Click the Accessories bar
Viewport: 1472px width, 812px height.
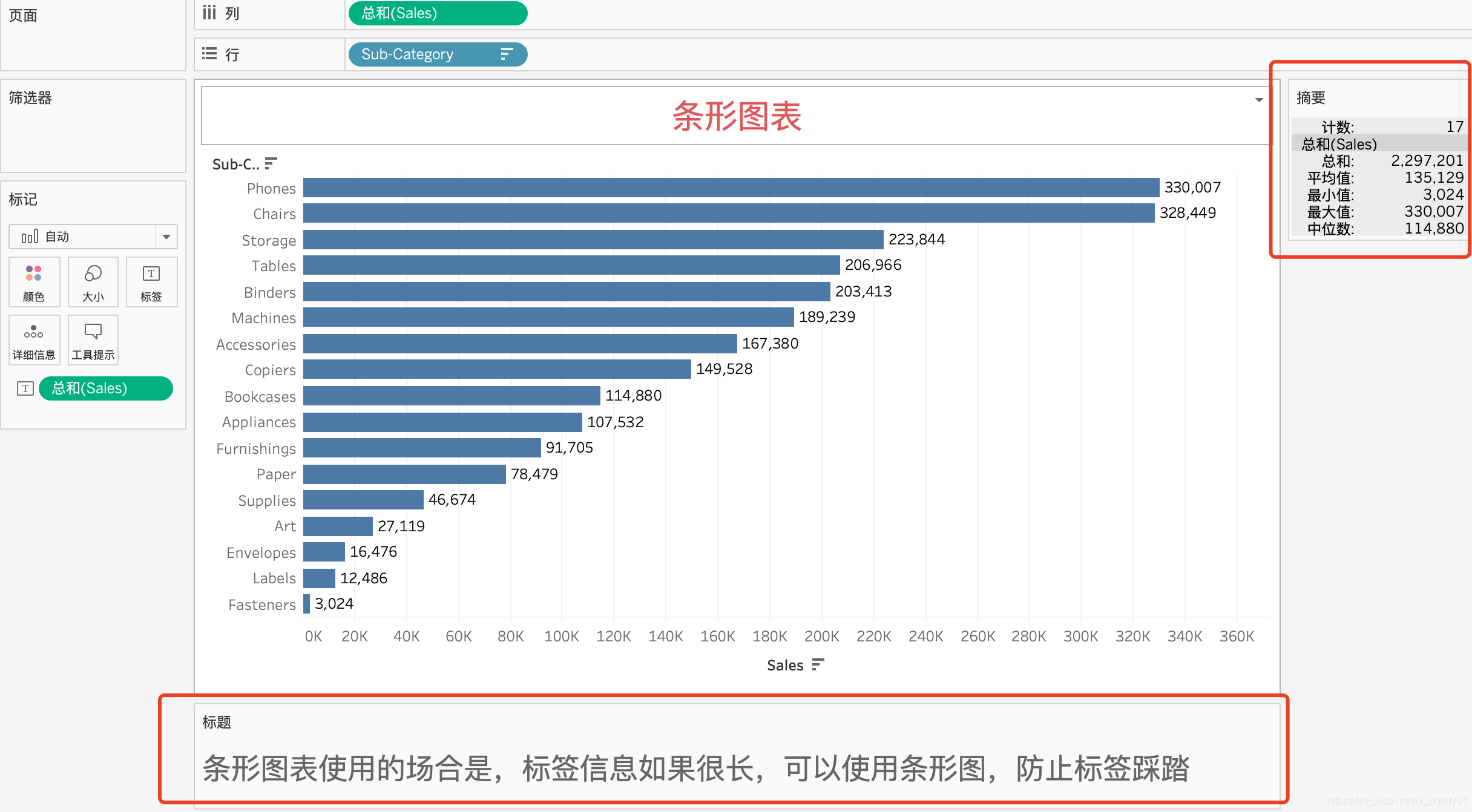(x=520, y=344)
